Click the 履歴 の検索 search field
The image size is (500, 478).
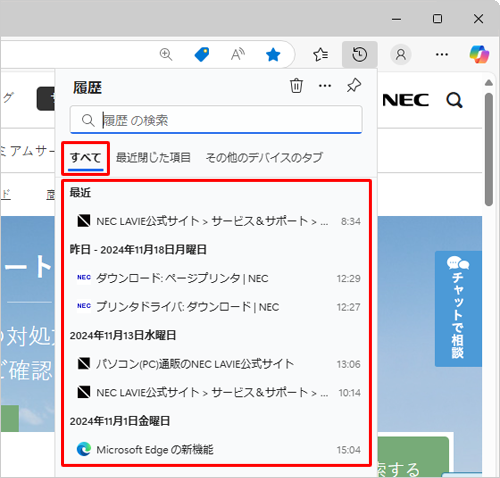point(216,120)
